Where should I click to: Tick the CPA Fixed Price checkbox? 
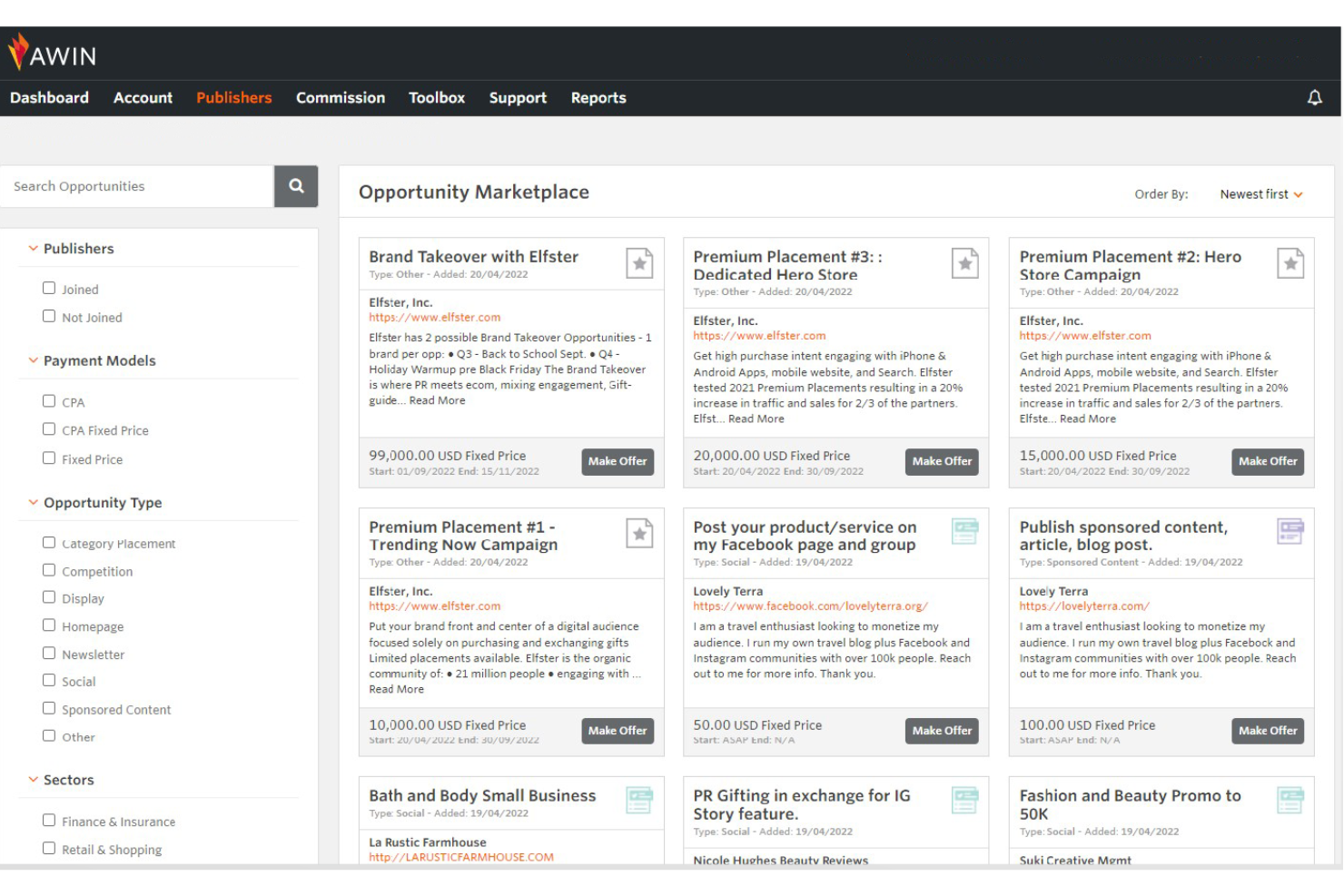tap(49, 429)
